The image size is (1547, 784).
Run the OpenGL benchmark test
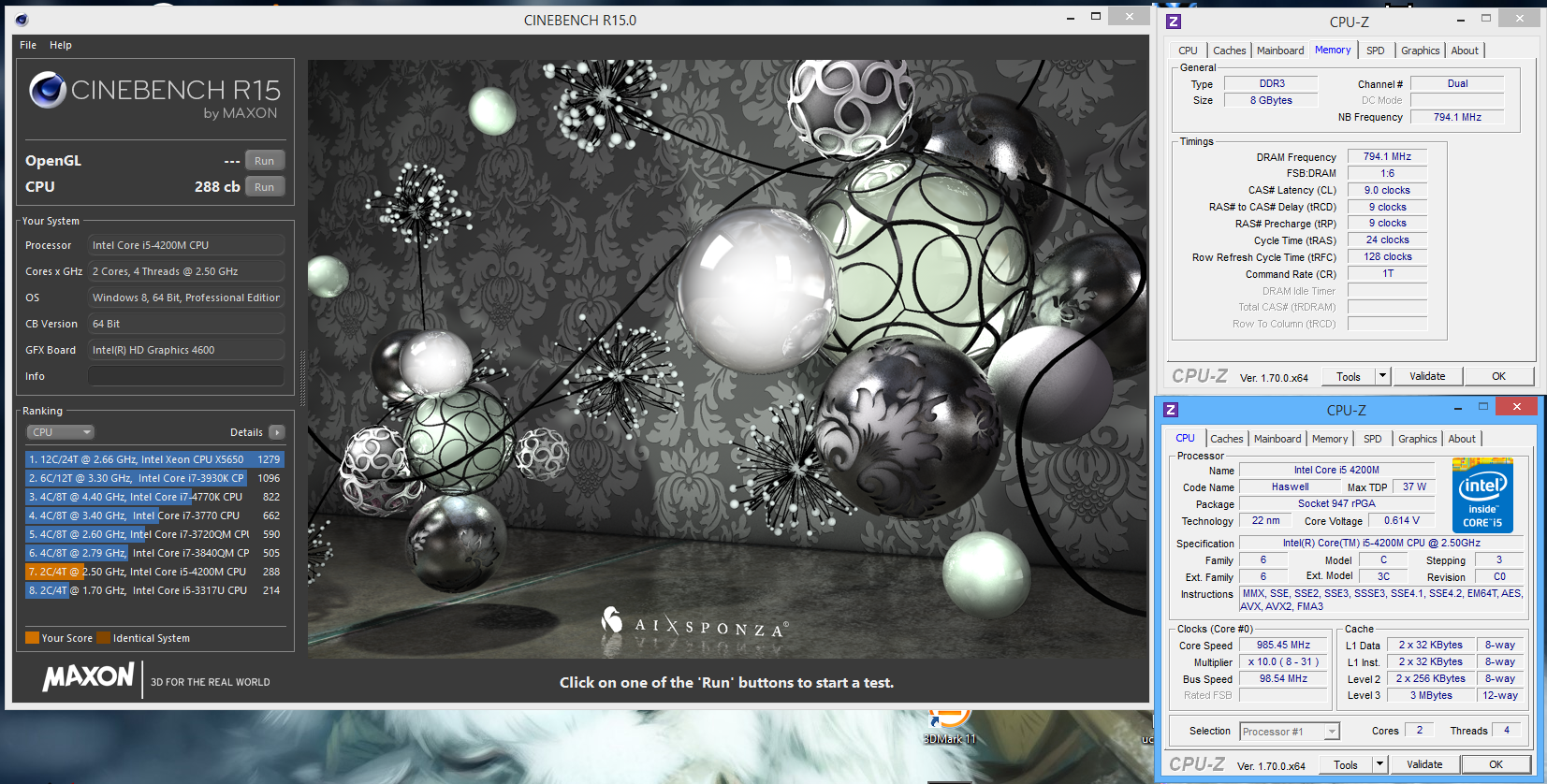(265, 161)
